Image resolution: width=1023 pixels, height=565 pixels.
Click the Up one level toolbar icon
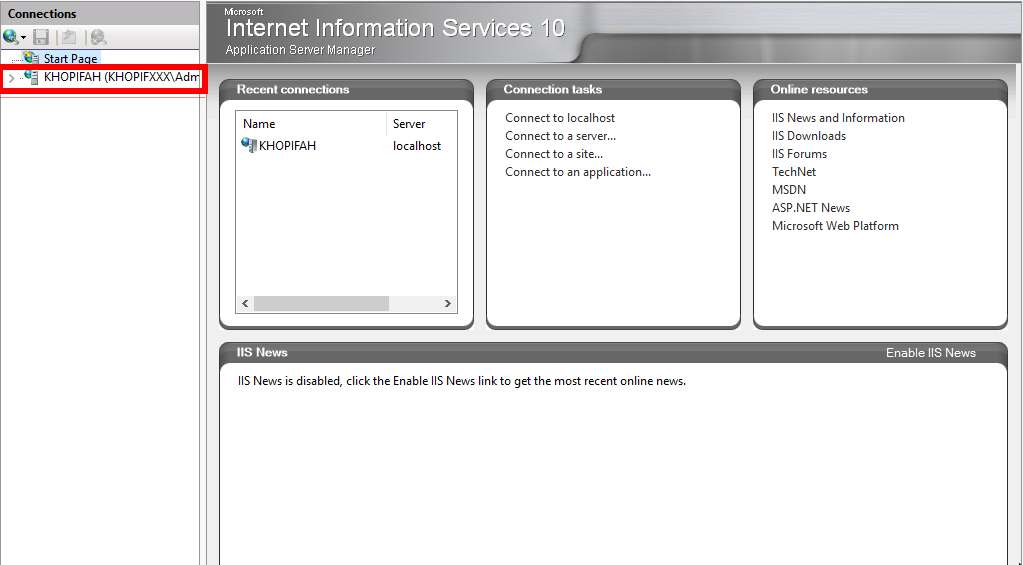(69, 37)
